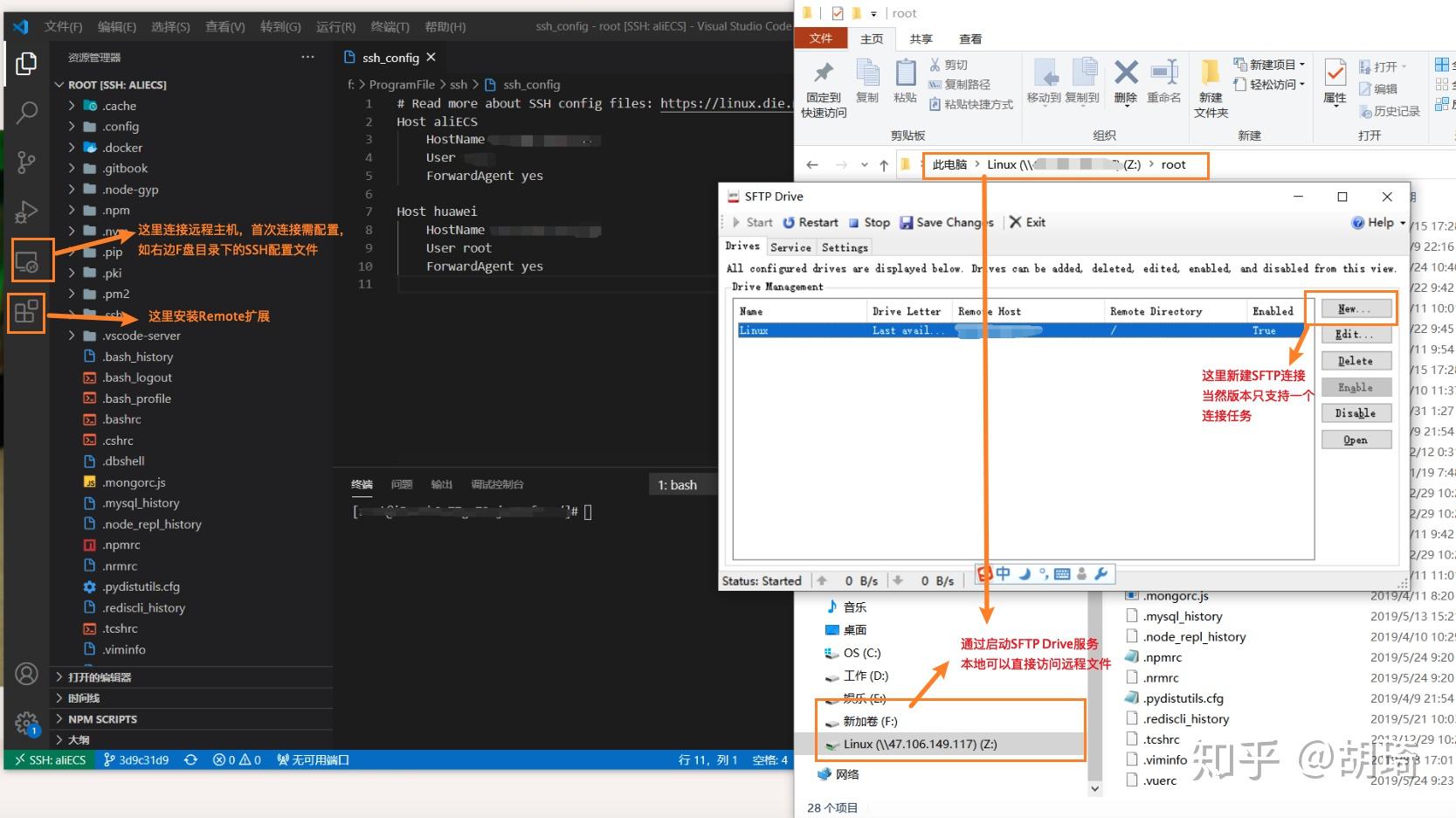Viewport: 1456px width, 818px height.
Task: Switch to the Service tab in SFTP Drive
Action: 790,247
